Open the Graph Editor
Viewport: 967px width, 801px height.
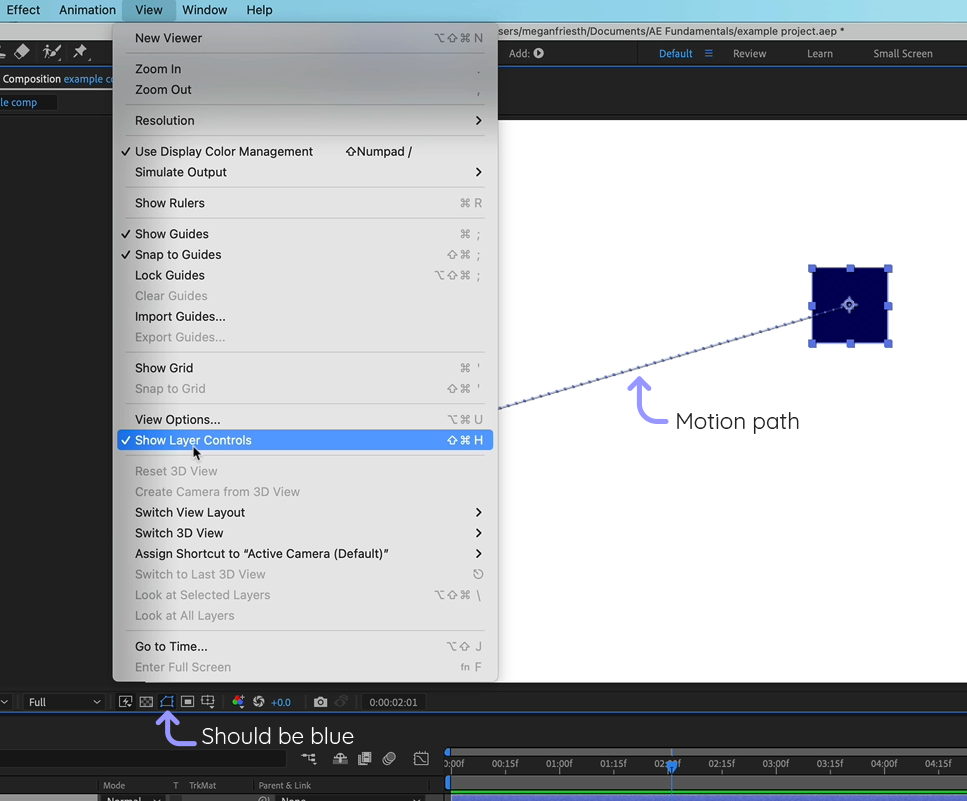421,759
